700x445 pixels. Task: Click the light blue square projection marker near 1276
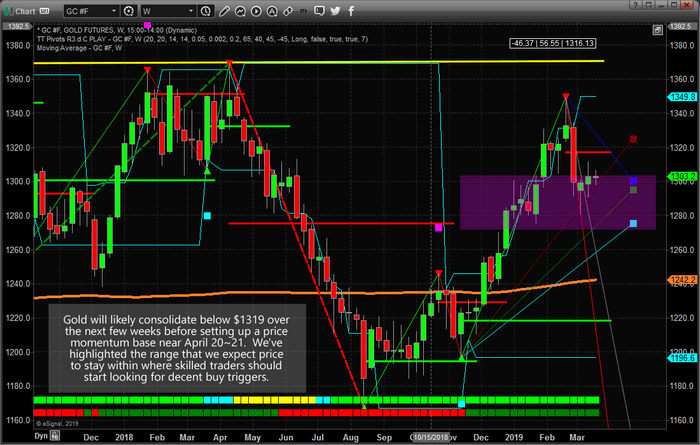tap(633, 223)
